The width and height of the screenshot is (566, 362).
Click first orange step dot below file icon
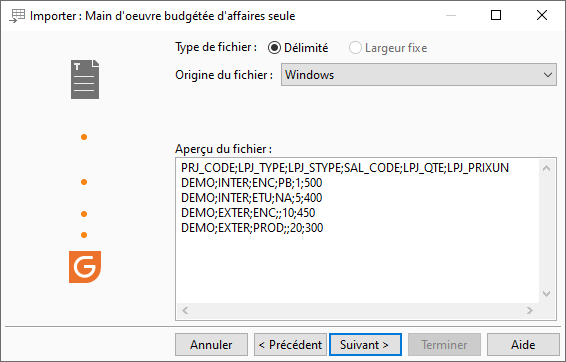[84, 137]
